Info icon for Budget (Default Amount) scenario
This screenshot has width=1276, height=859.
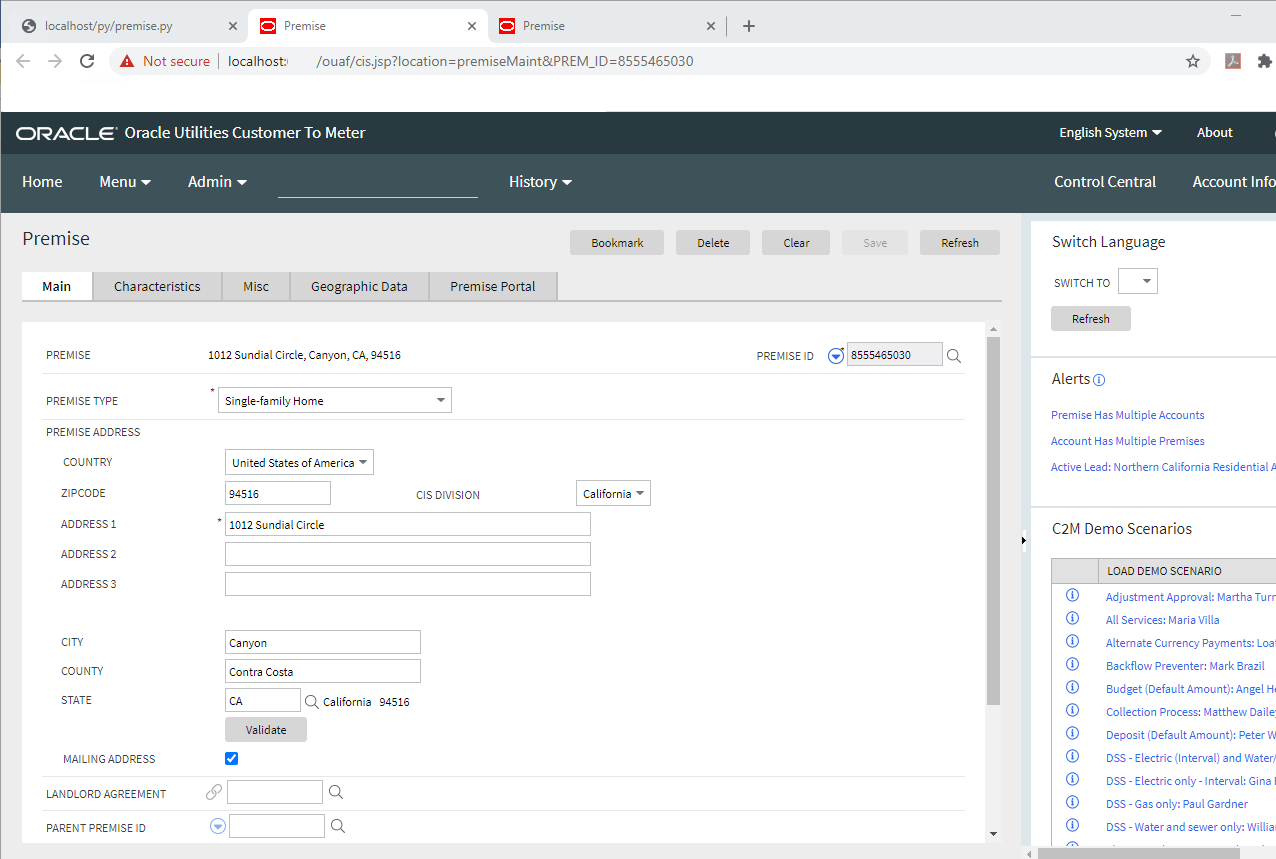coord(1073,687)
